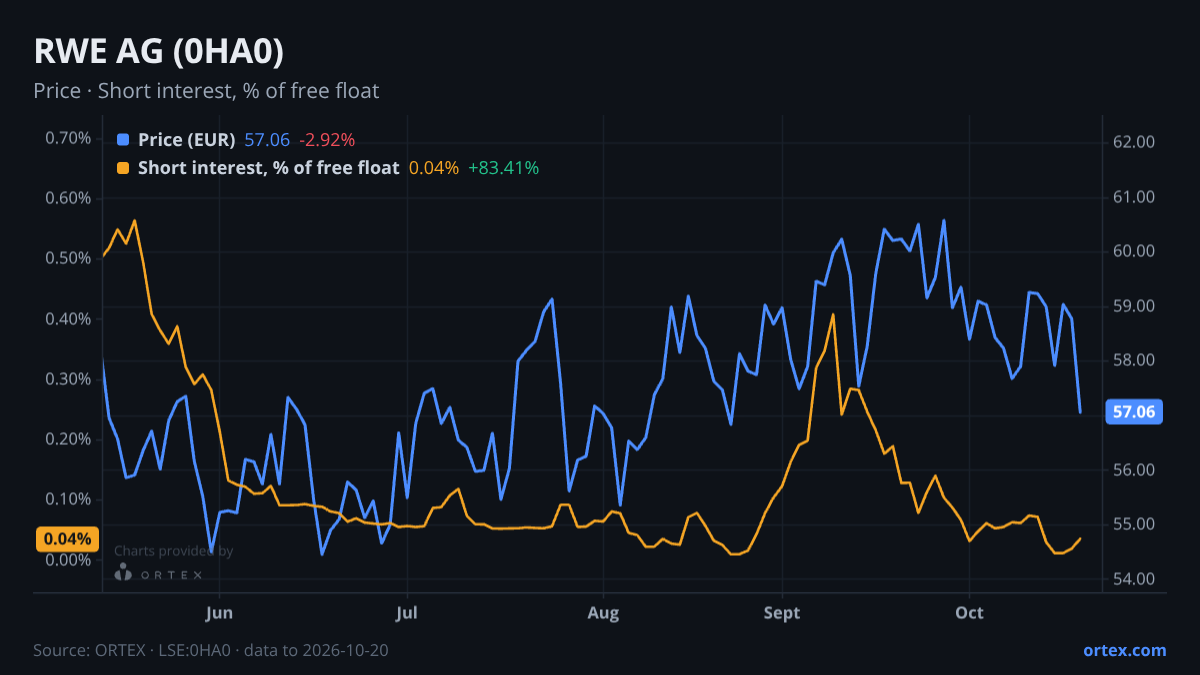Viewport: 1200px width, 675px height.
Task: Click the orange Short interest legend square
Action: tap(123, 168)
